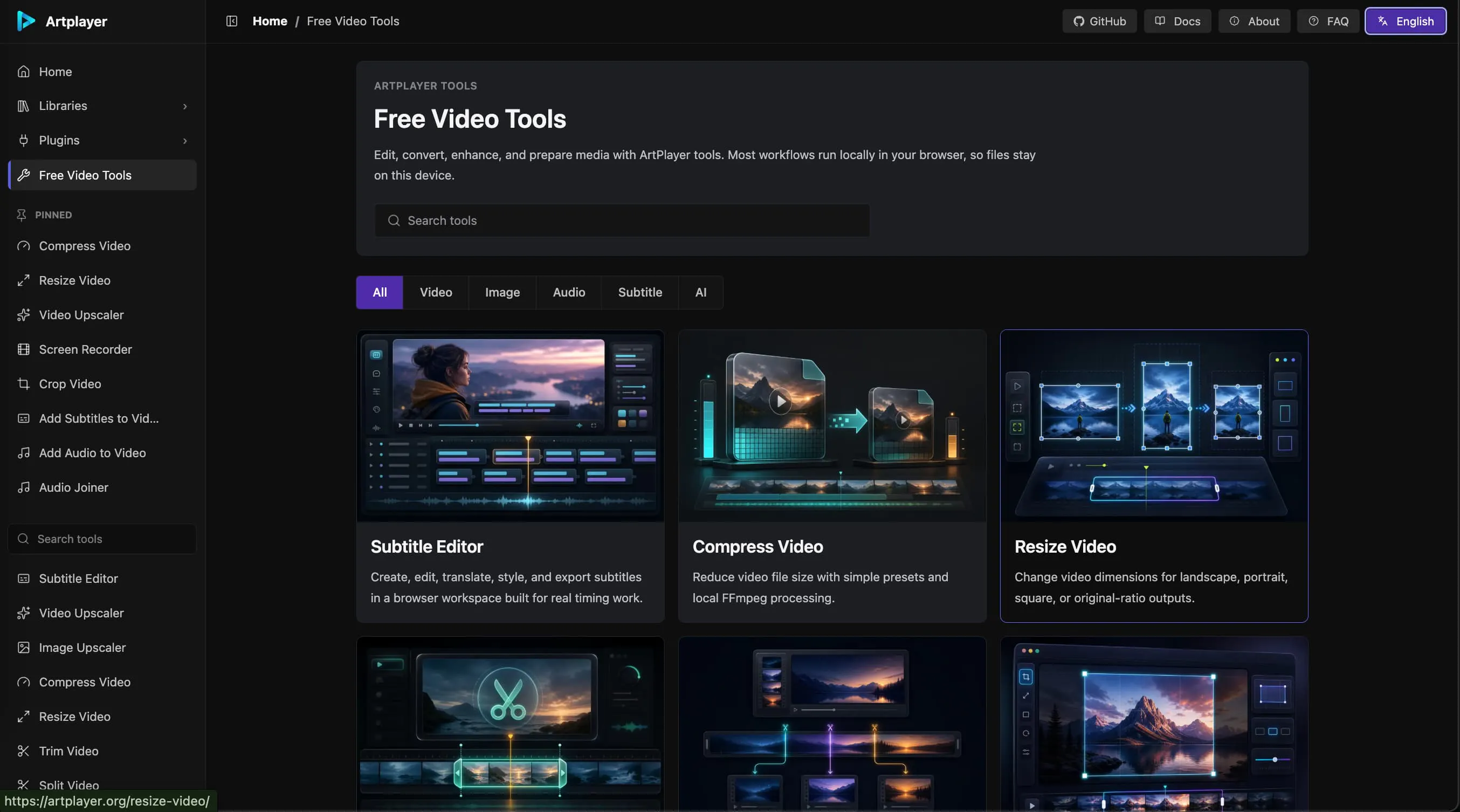
Task: Click the main Search tools field
Action: (622, 221)
